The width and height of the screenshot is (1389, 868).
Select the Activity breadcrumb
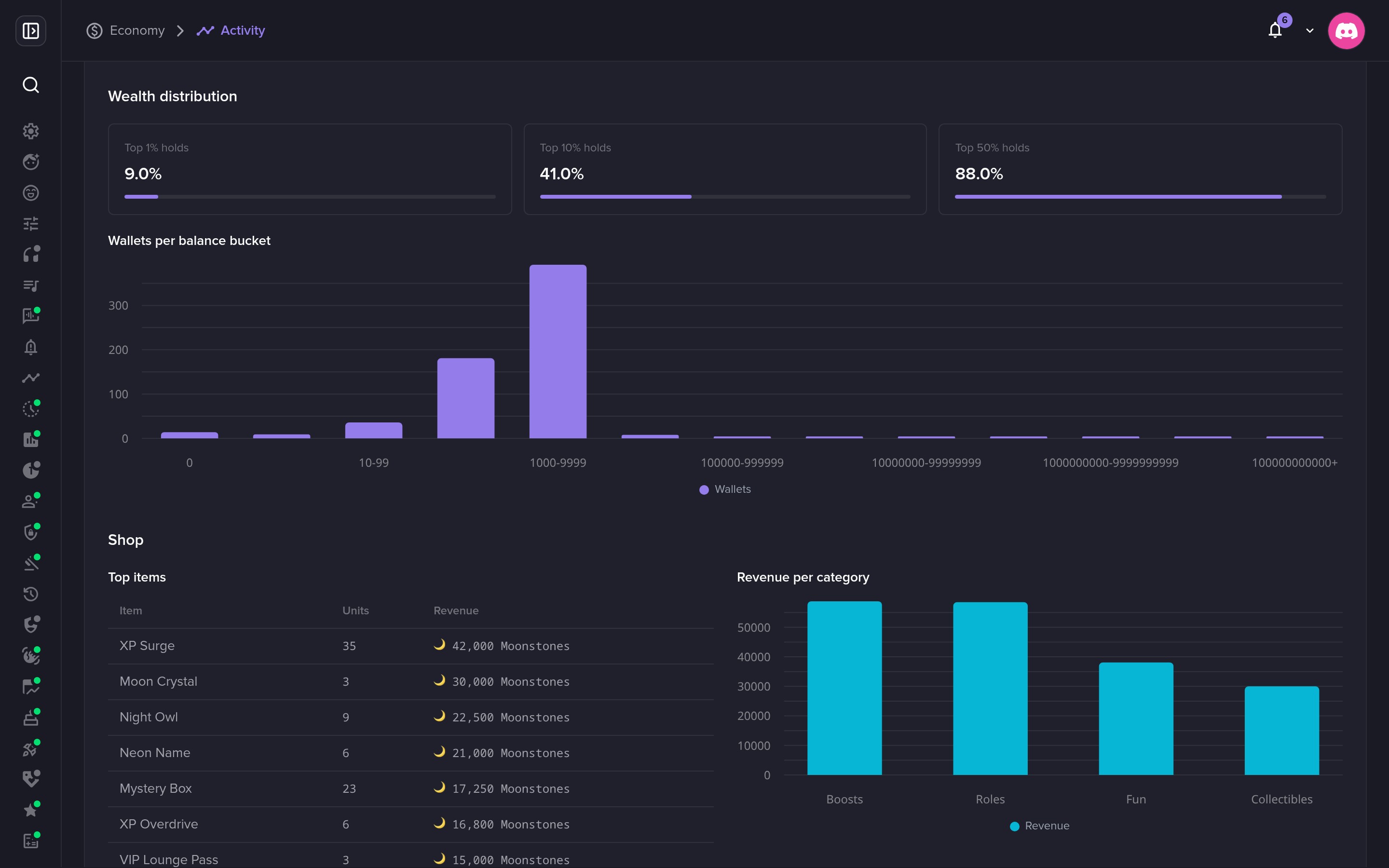231,30
